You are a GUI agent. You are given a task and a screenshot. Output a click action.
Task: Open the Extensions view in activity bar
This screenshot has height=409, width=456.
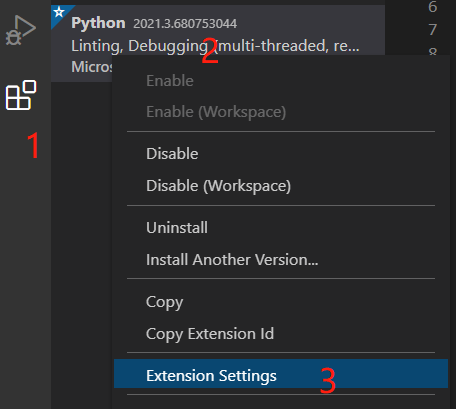pos(21,95)
